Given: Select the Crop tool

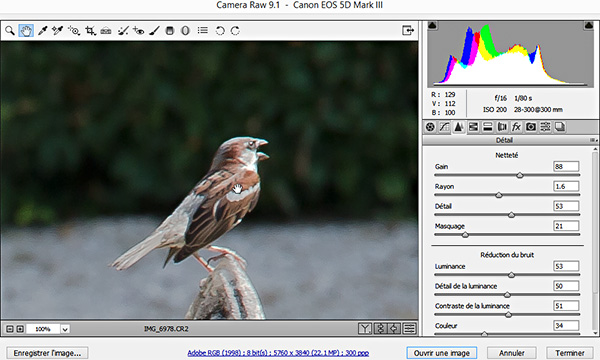Looking at the screenshot, I should 90,31.
